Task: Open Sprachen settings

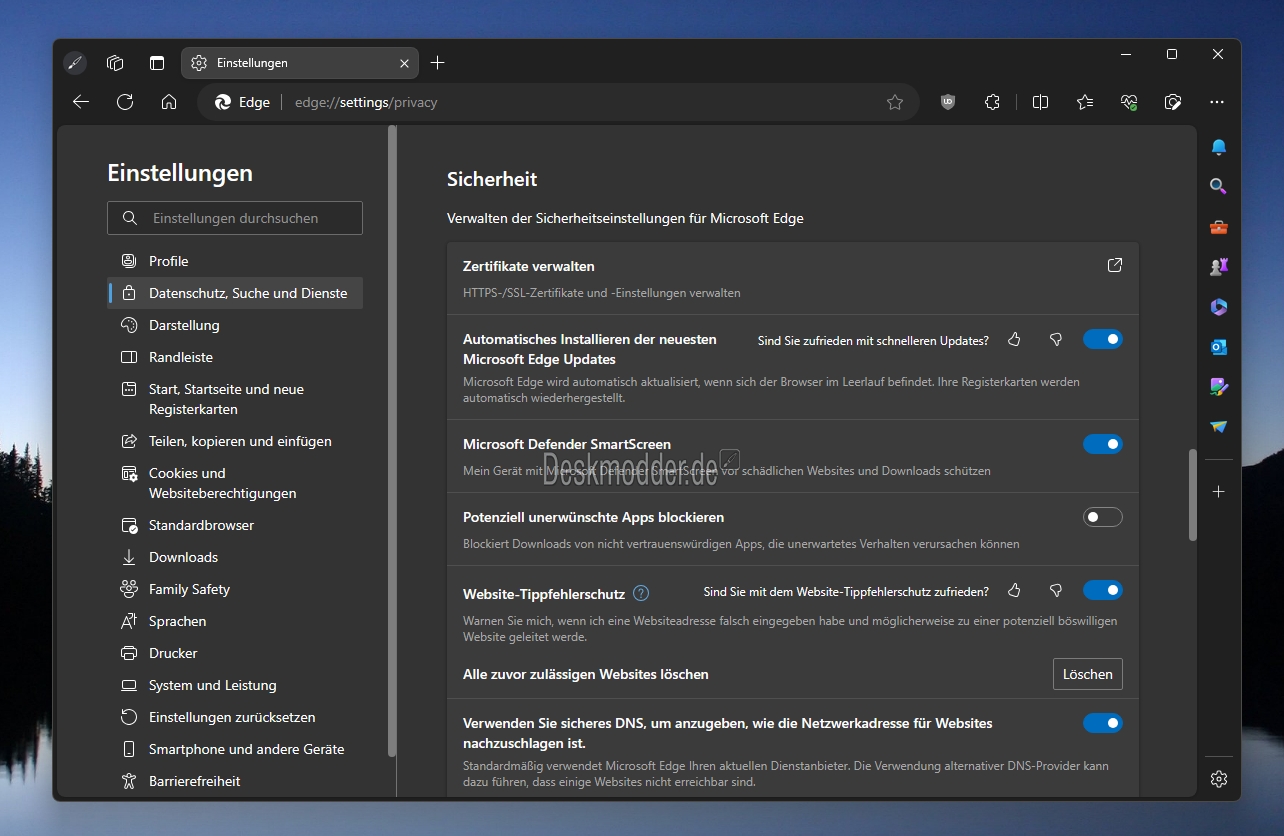Action: (235, 621)
